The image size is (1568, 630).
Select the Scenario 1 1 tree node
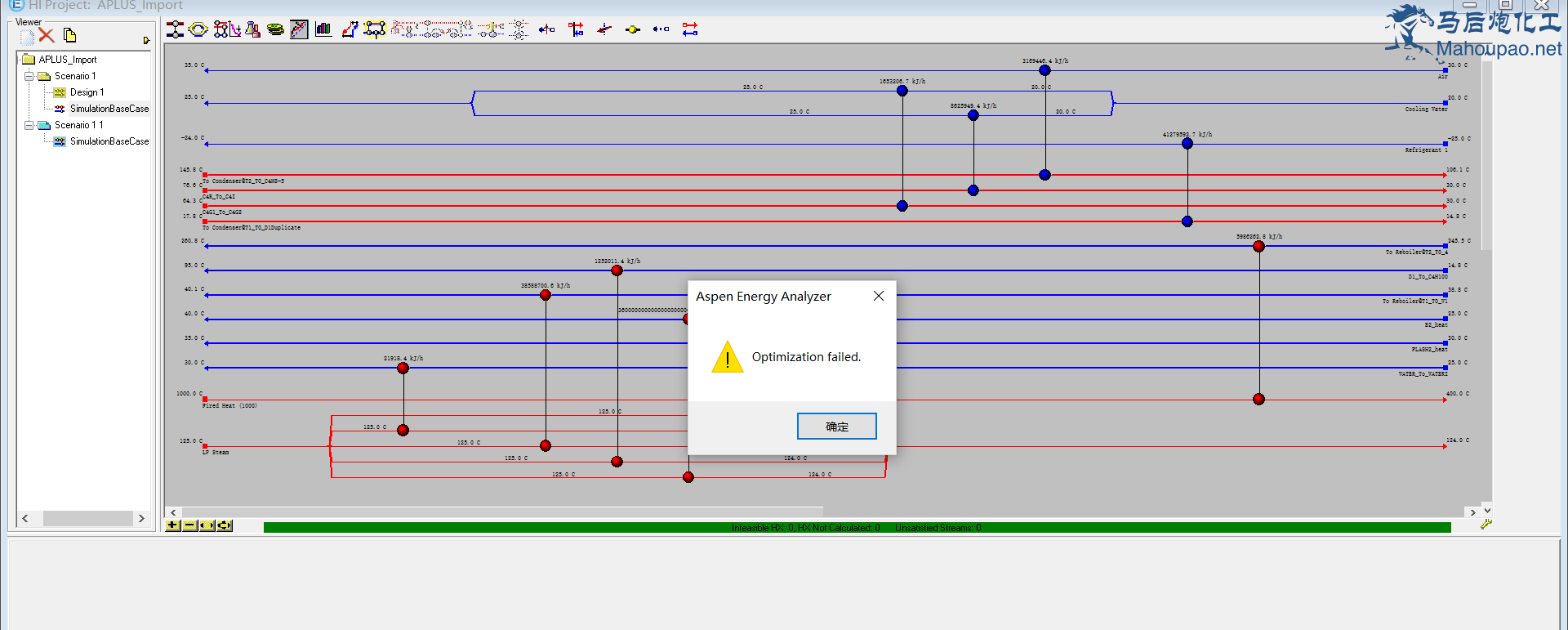point(79,125)
